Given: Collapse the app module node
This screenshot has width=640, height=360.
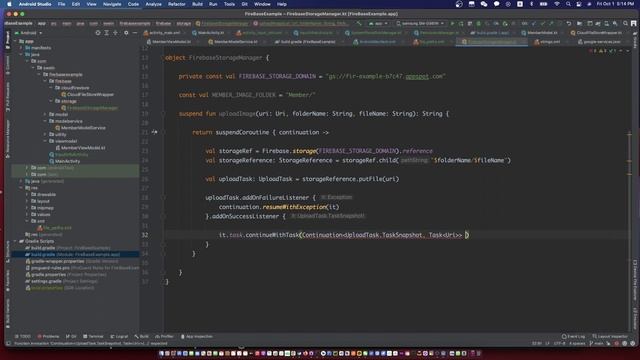Looking at the screenshot, I should tap(16, 41).
